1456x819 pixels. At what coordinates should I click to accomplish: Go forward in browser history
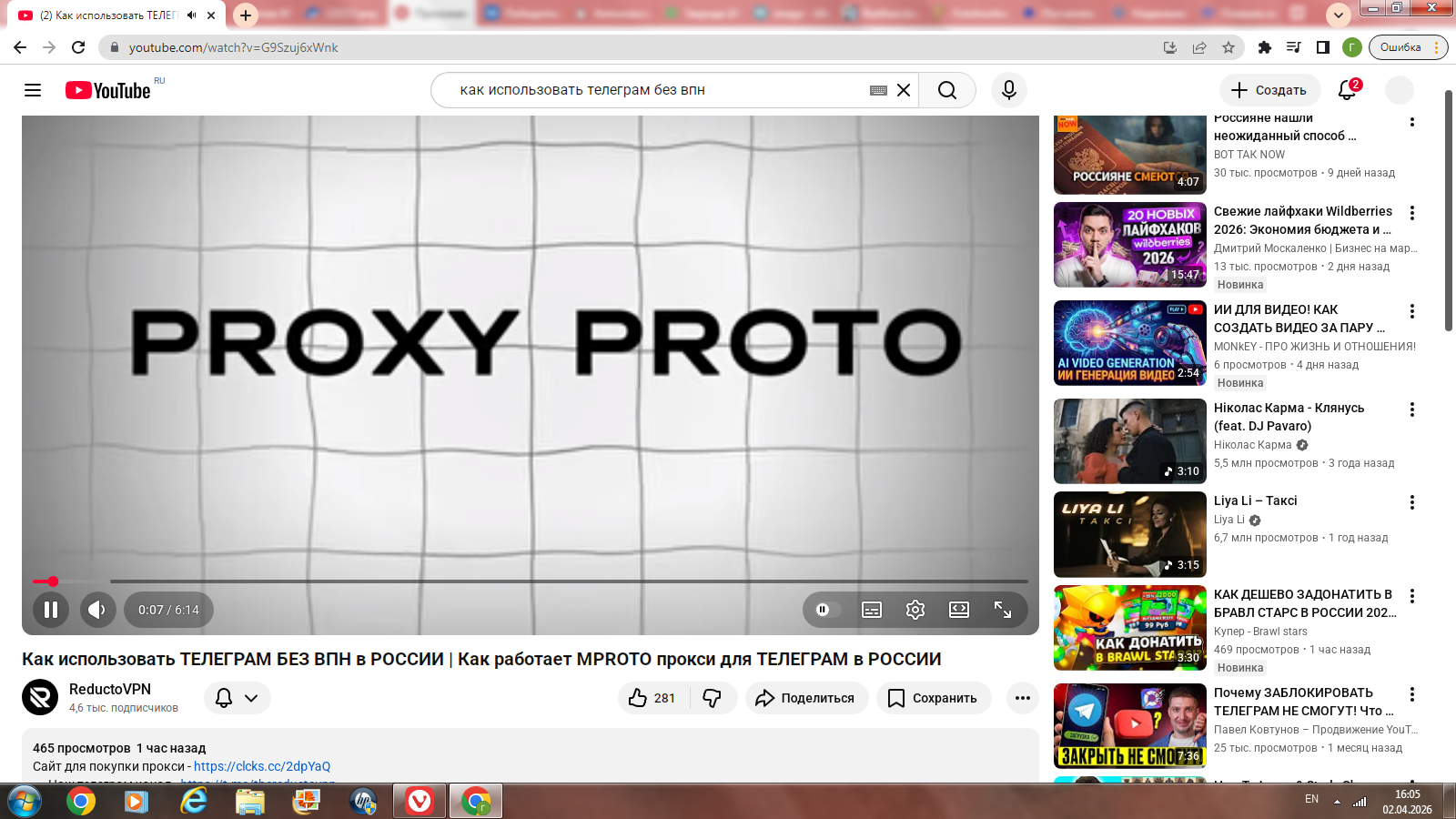click(x=49, y=47)
